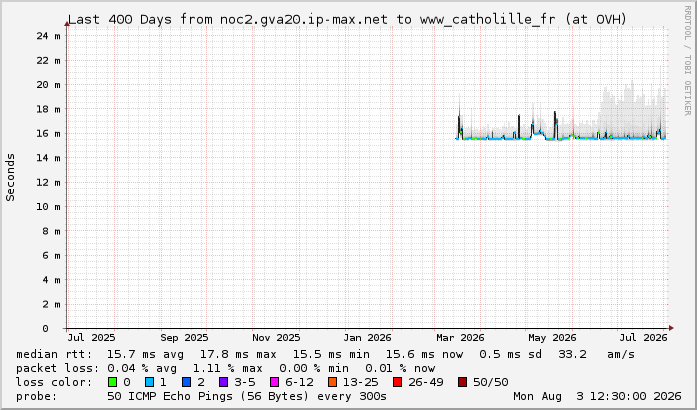
Task: Click the '8 m' y-axis value
Action: 52,231
